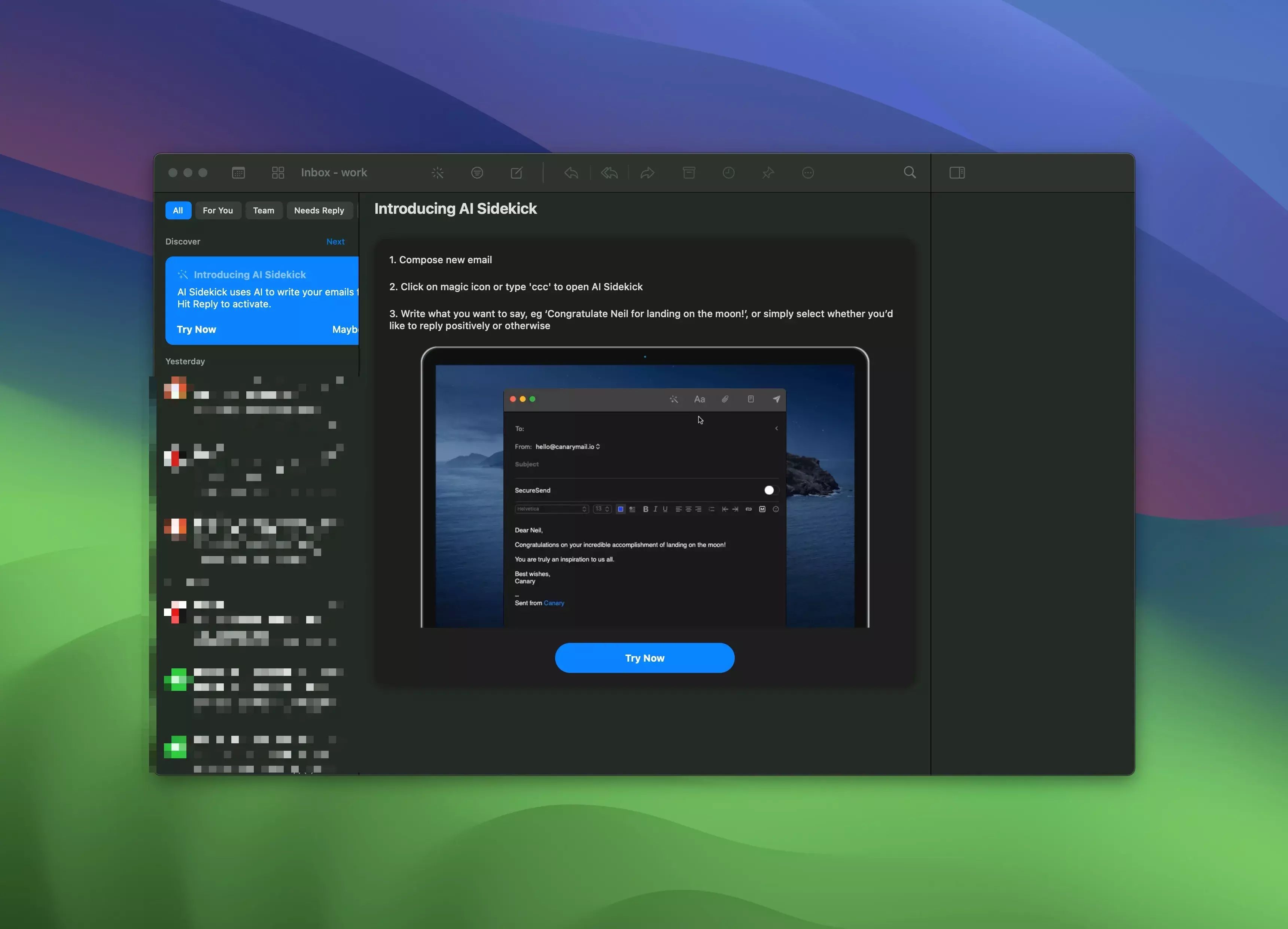The image size is (1288, 929).
Task: Click the Reply All arrows icon
Action: 609,173
